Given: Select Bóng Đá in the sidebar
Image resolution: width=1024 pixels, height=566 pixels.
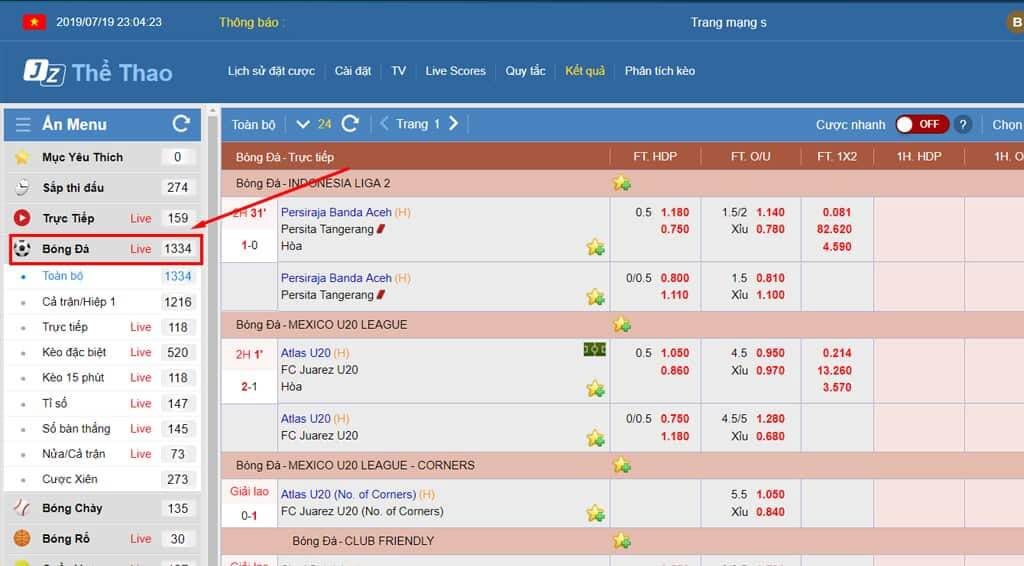Looking at the screenshot, I should (x=66, y=249).
